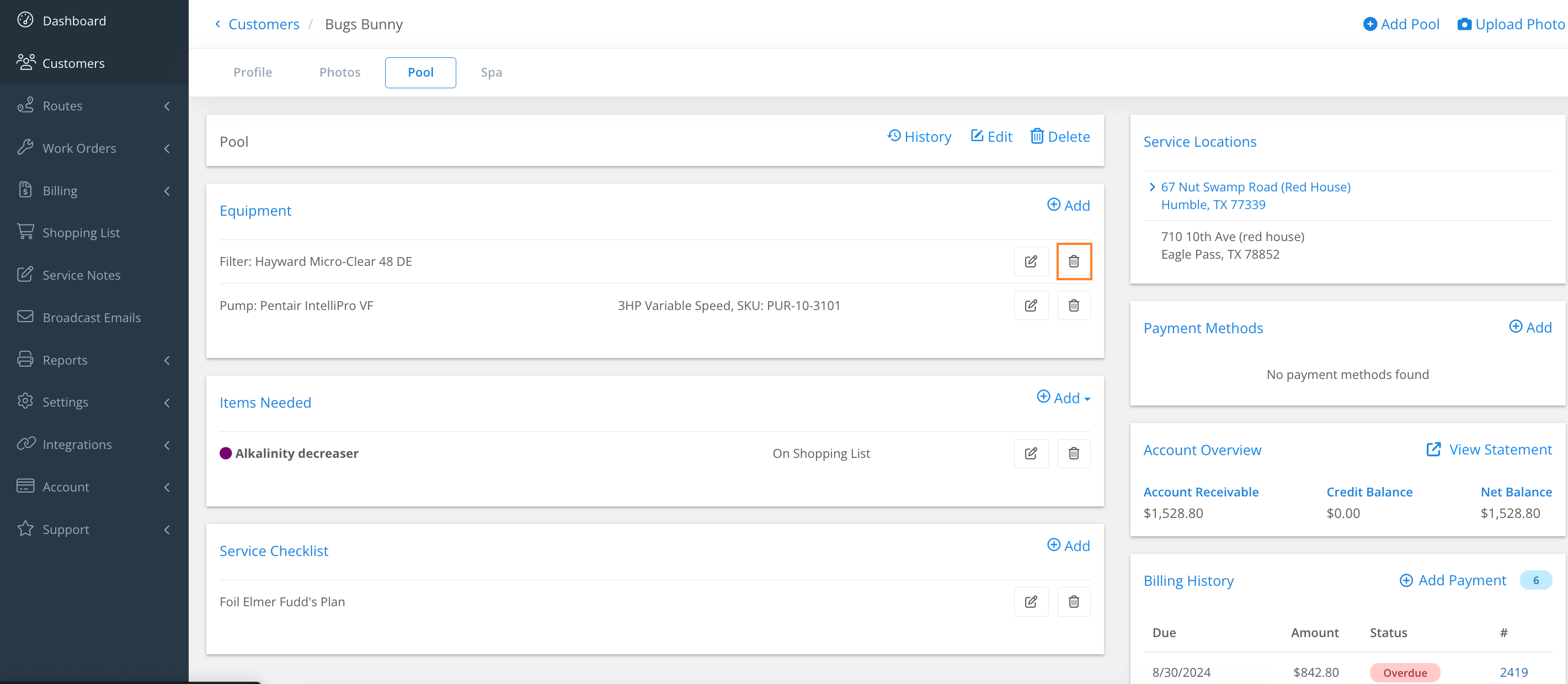Open the pool History log

click(919, 136)
